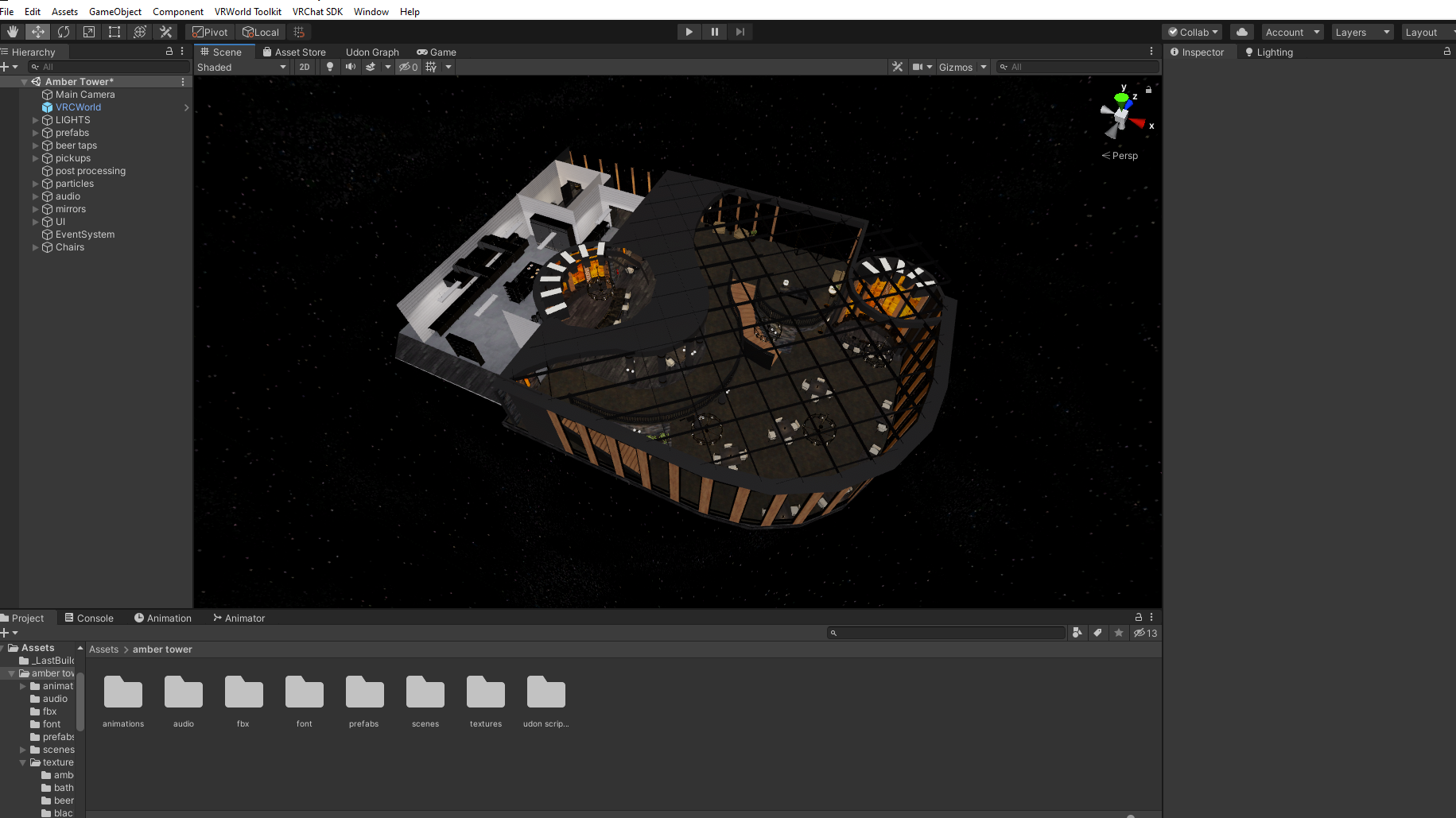
Task: Open the Gizmos dropdown
Action: click(962, 67)
